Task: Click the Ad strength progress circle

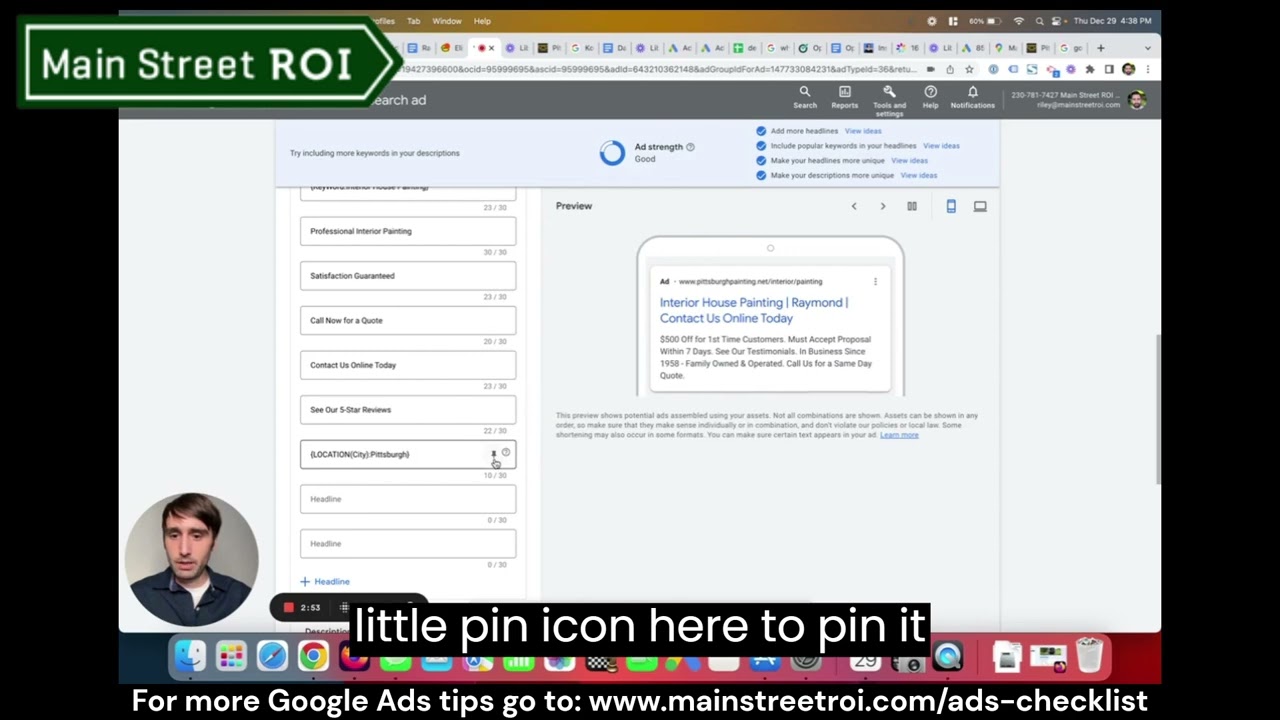Action: click(x=612, y=152)
